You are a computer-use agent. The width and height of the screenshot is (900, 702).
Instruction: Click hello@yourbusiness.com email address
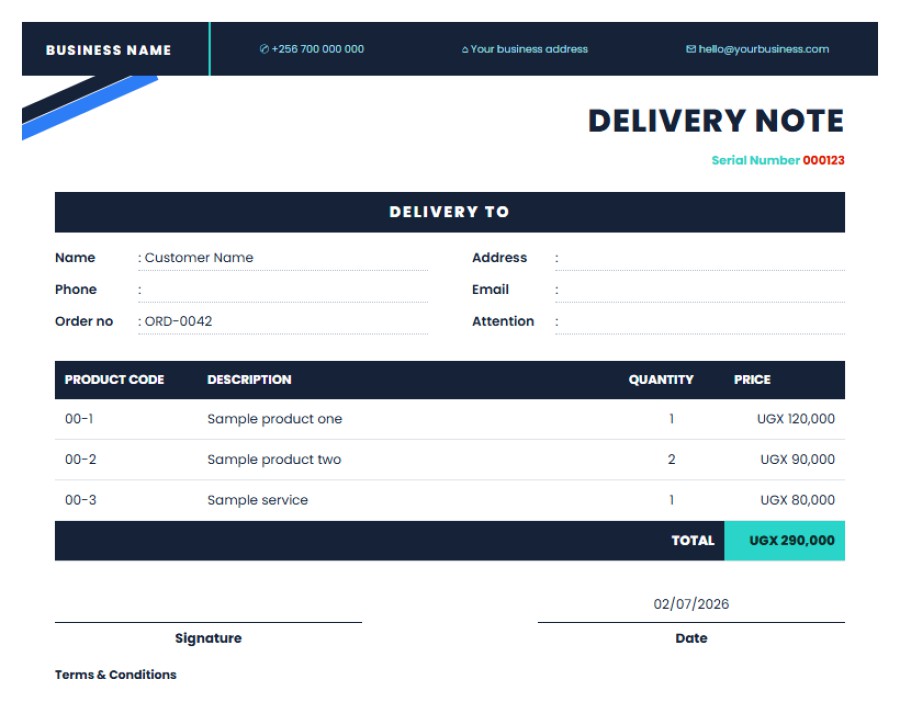(764, 49)
